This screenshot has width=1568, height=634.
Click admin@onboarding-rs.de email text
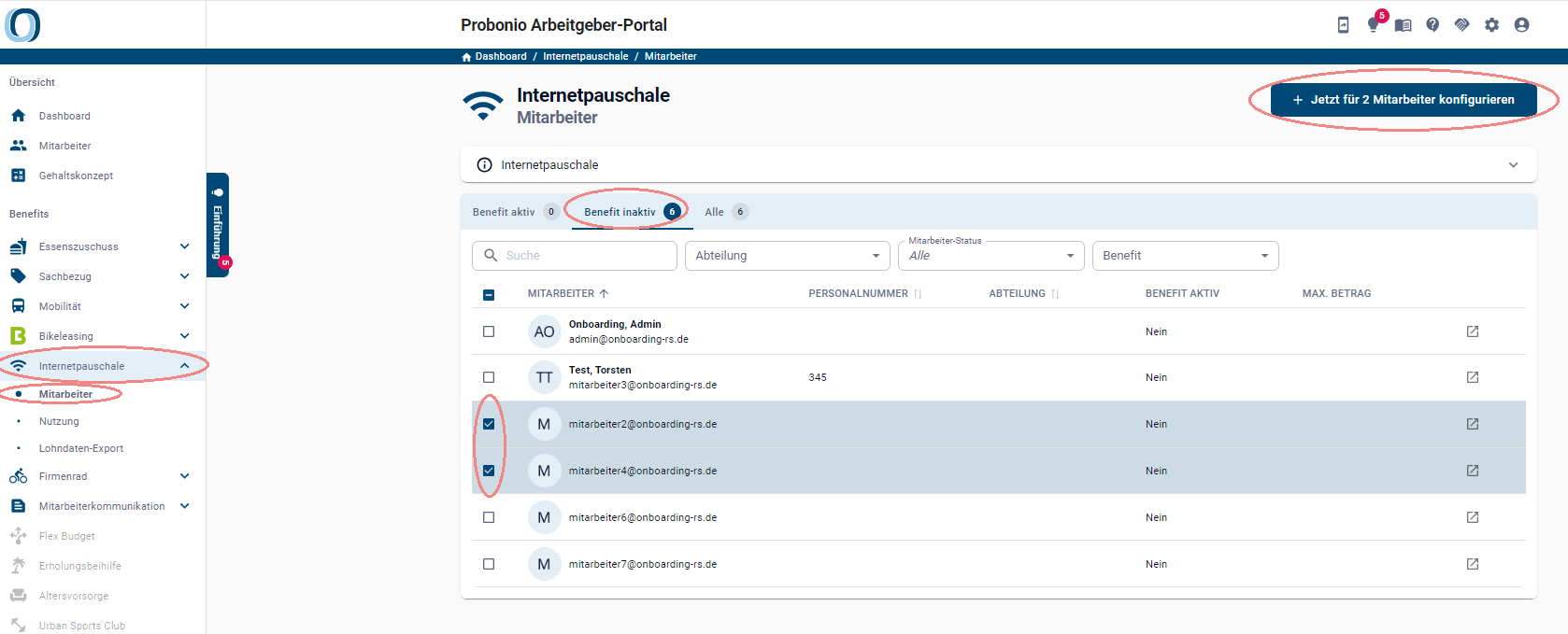(629, 339)
